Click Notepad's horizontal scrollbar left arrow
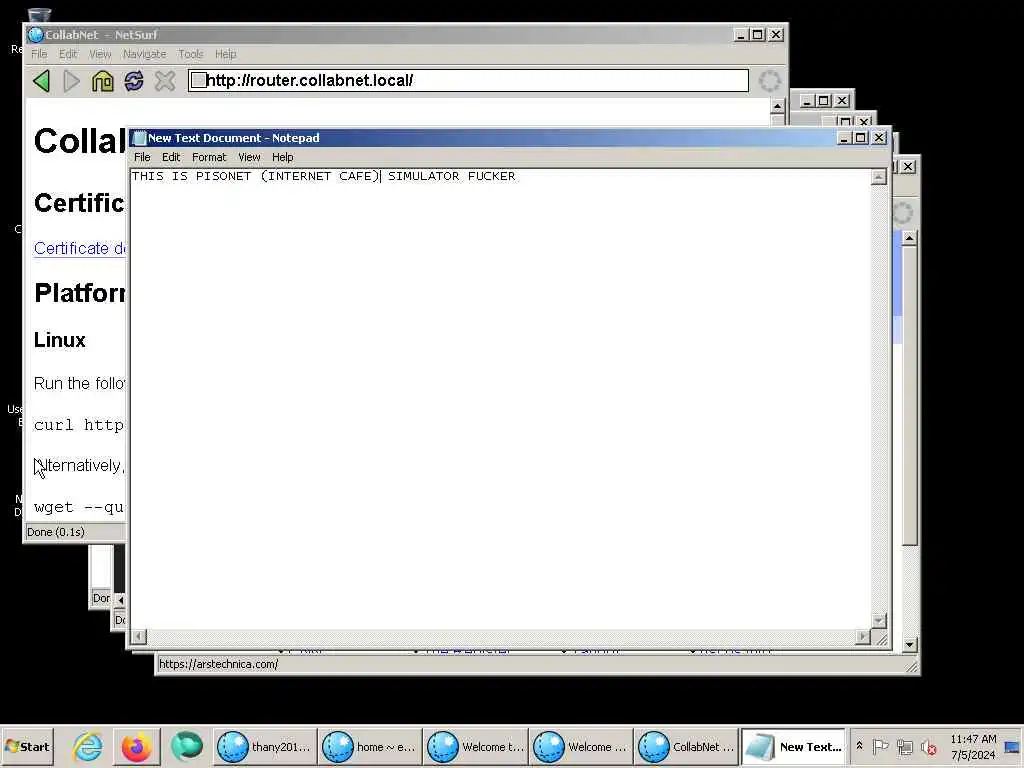The width and height of the screenshot is (1024, 768). (138, 636)
